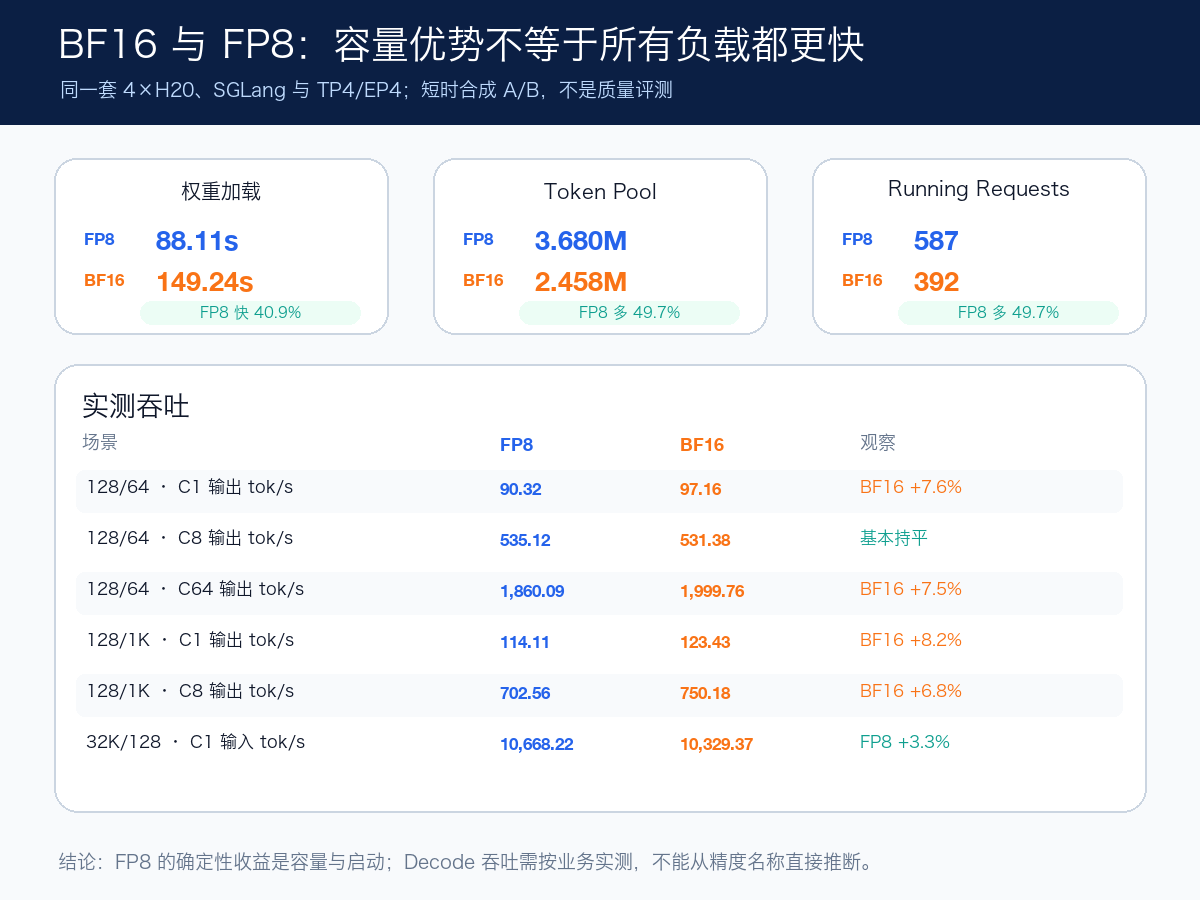Select the FP8 value 88.11s

[197, 241]
